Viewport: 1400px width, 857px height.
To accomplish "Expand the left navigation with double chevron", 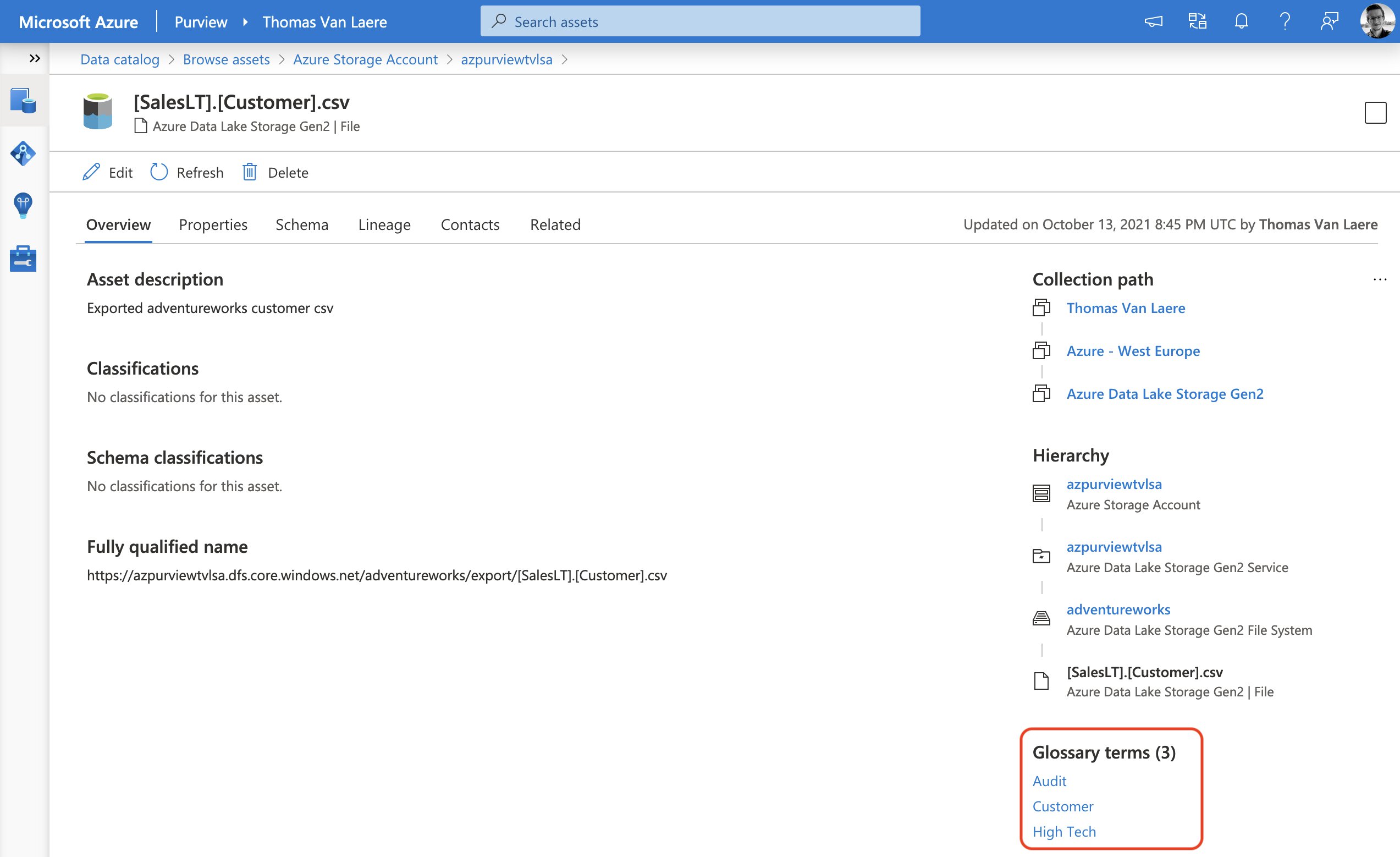I will pos(35,58).
